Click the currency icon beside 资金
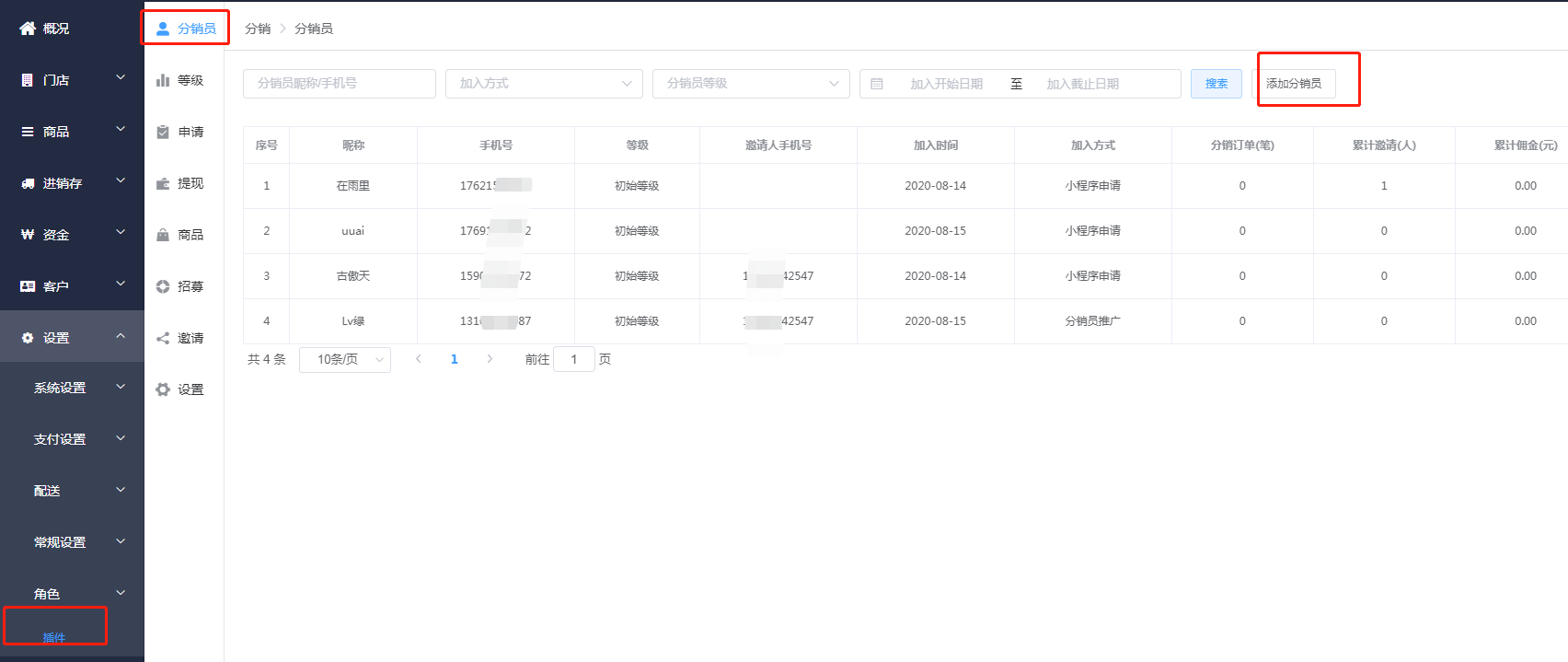The height and width of the screenshot is (662, 1568). tap(28, 235)
